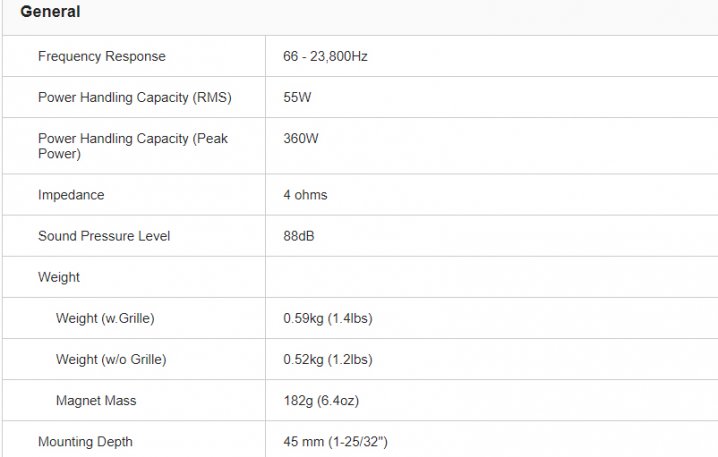Select Power Handling Capacity (RMS) label

pos(135,97)
